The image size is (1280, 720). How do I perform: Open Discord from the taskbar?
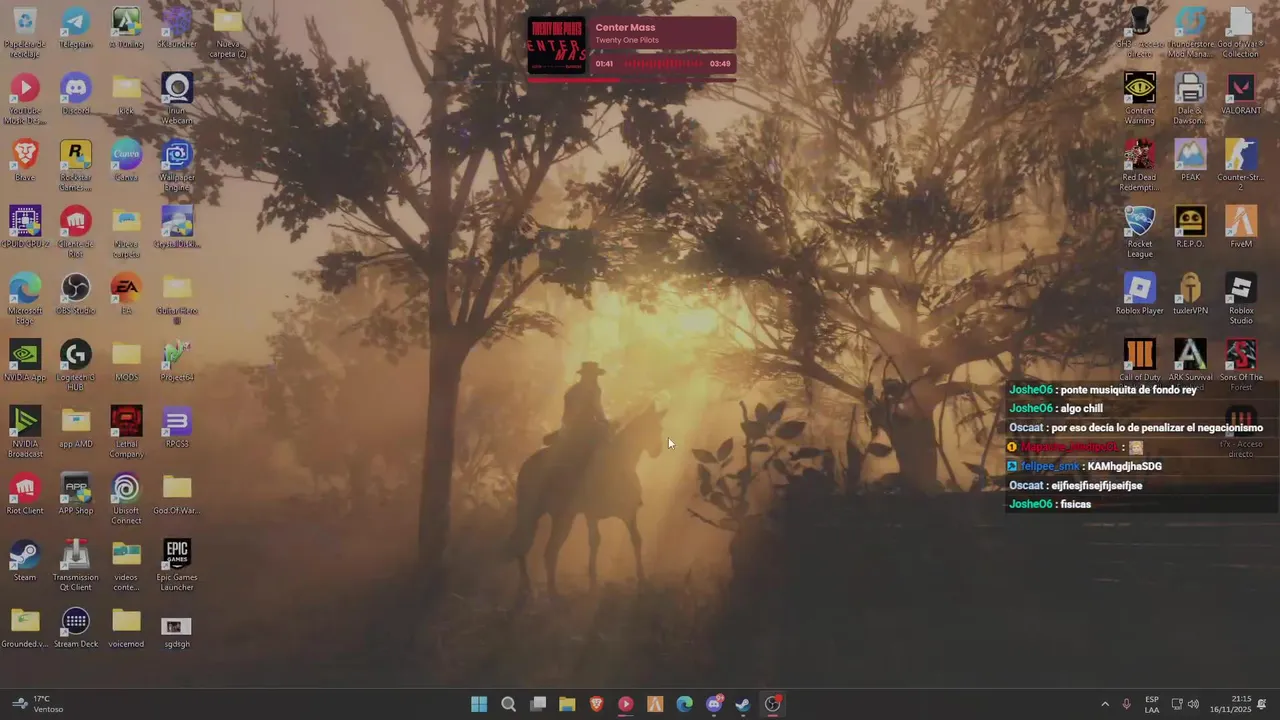click(714, 704)
